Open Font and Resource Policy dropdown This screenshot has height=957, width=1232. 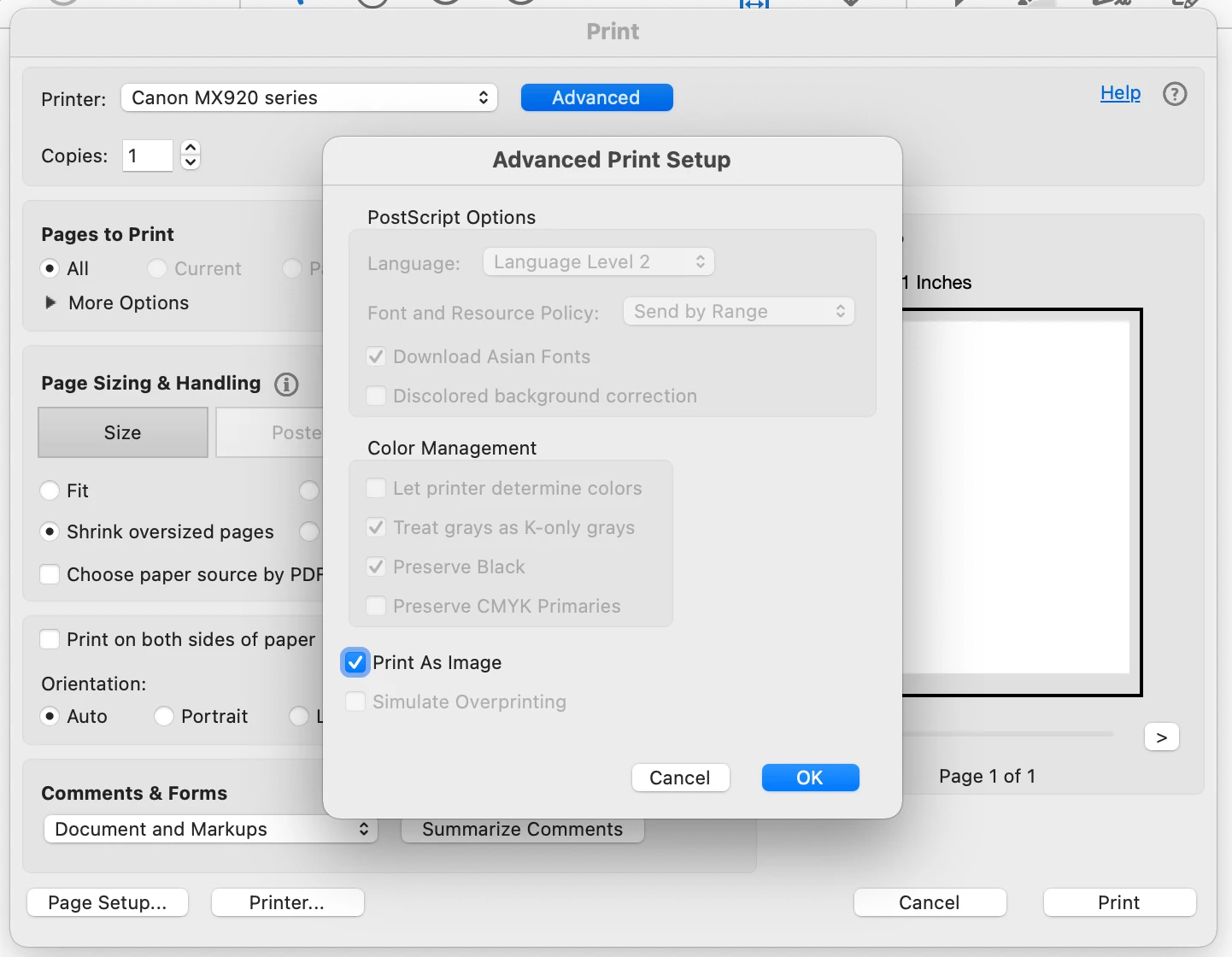(x=738, y=311)
